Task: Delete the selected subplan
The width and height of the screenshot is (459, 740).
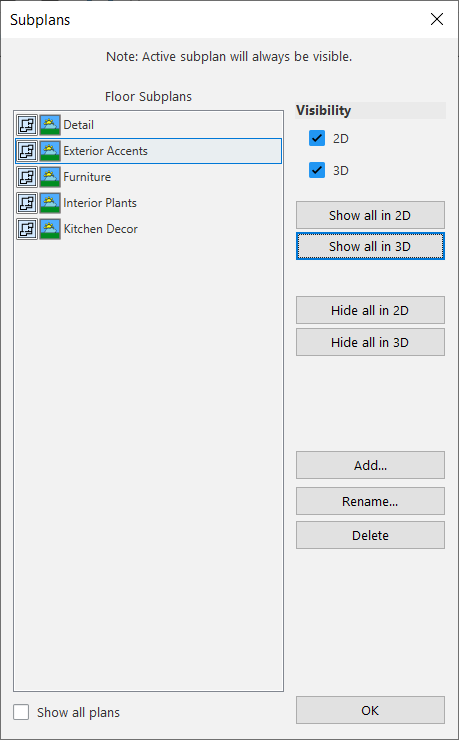Action: (x=370, y=535)
